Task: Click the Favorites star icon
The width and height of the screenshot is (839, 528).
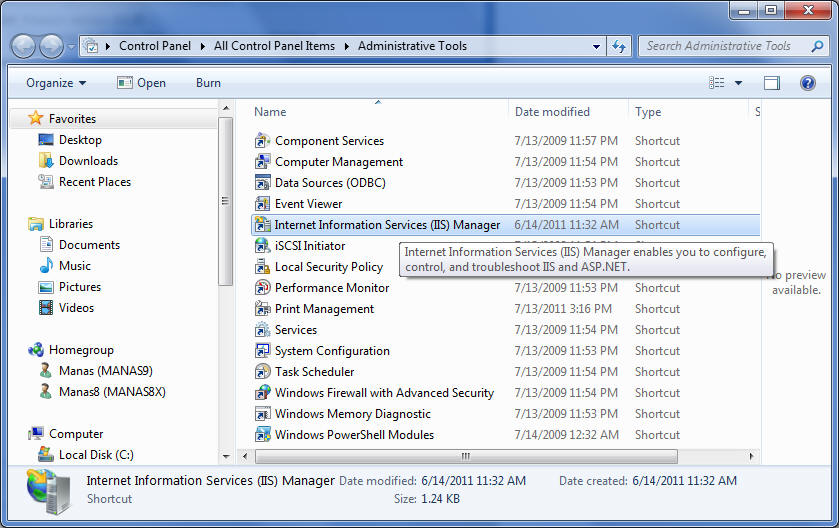Action: [36, 118]
